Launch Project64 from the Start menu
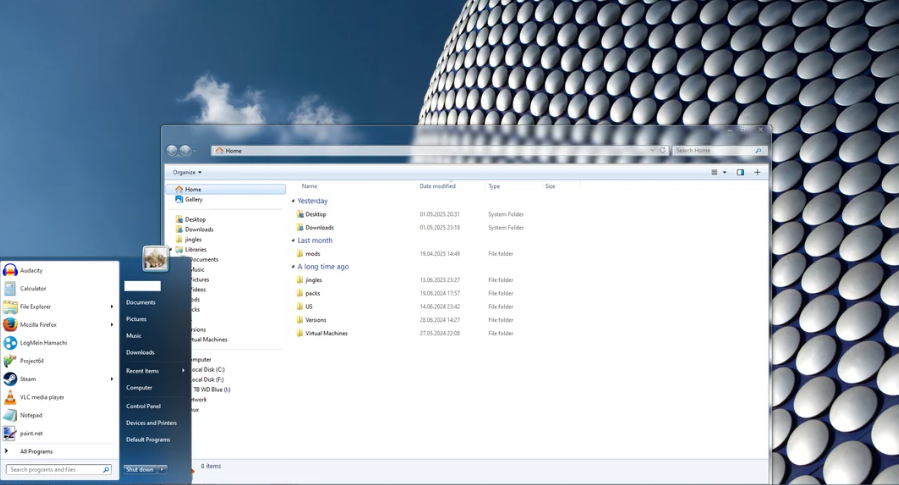Screen dimensions: 899x485 click(60, 361)
